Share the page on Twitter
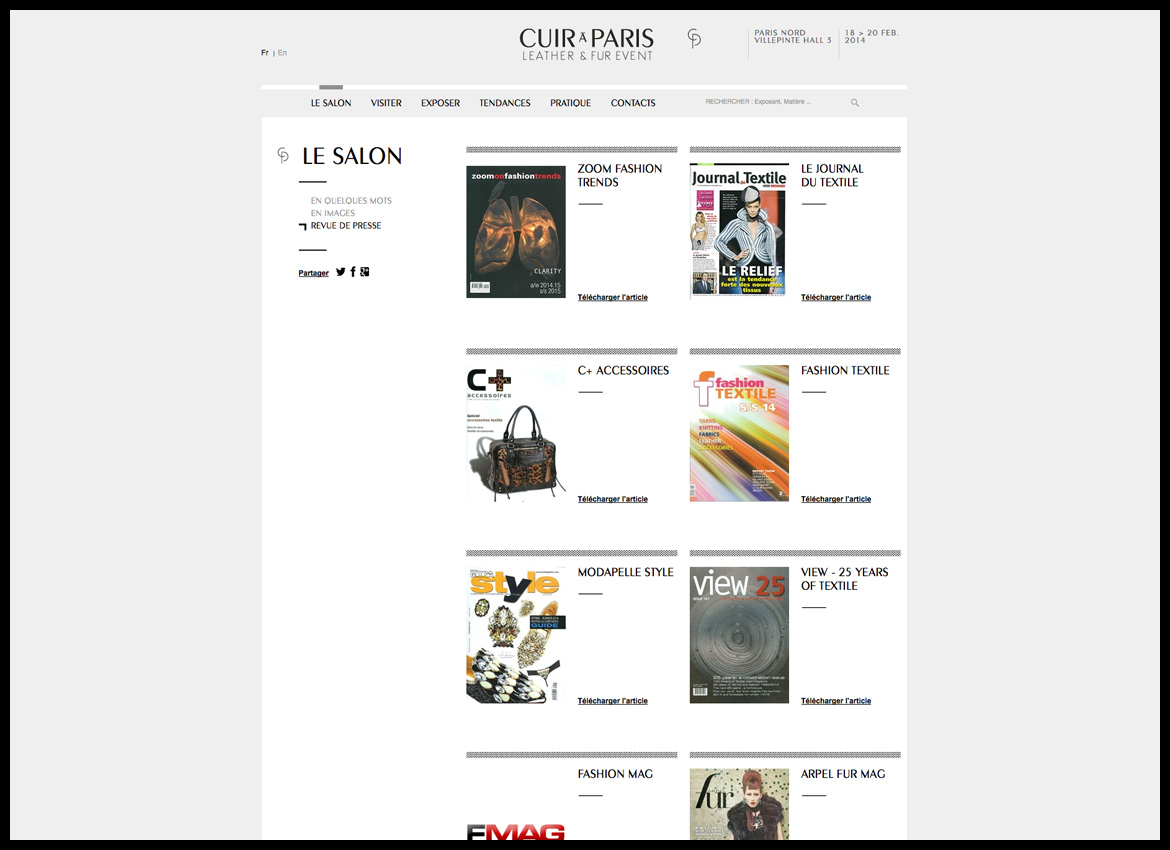 click(340, 272)
